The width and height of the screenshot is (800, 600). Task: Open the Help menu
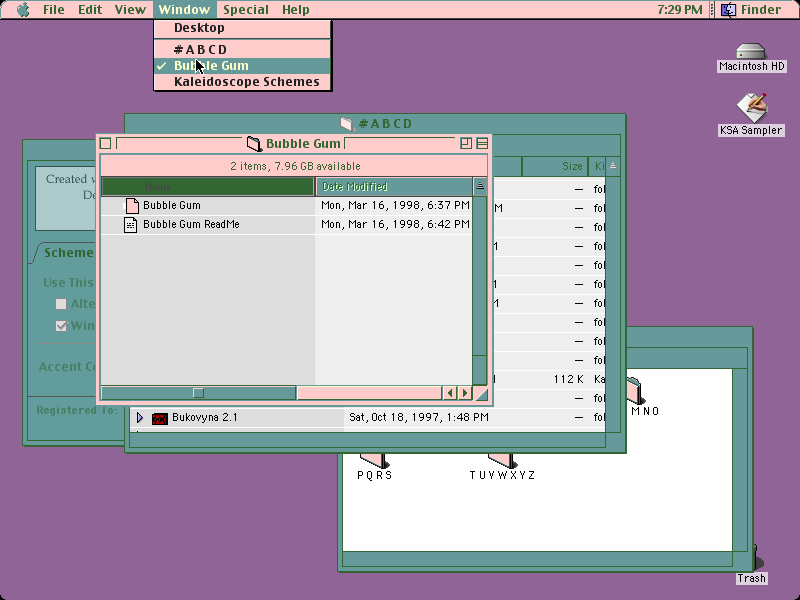296,10
